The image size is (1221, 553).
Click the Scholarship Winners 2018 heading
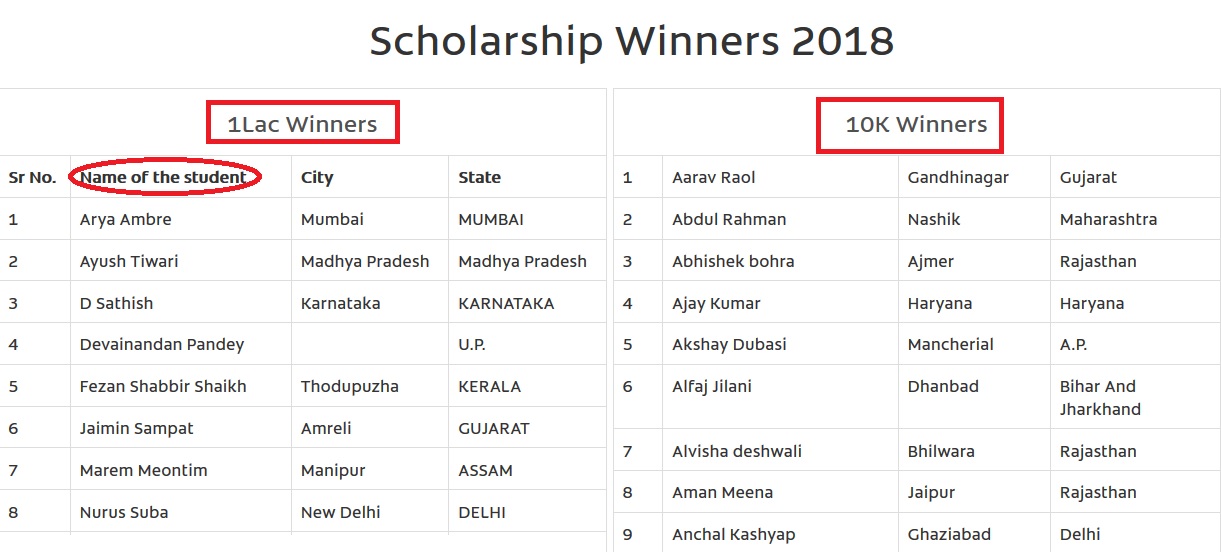[631, 42]
